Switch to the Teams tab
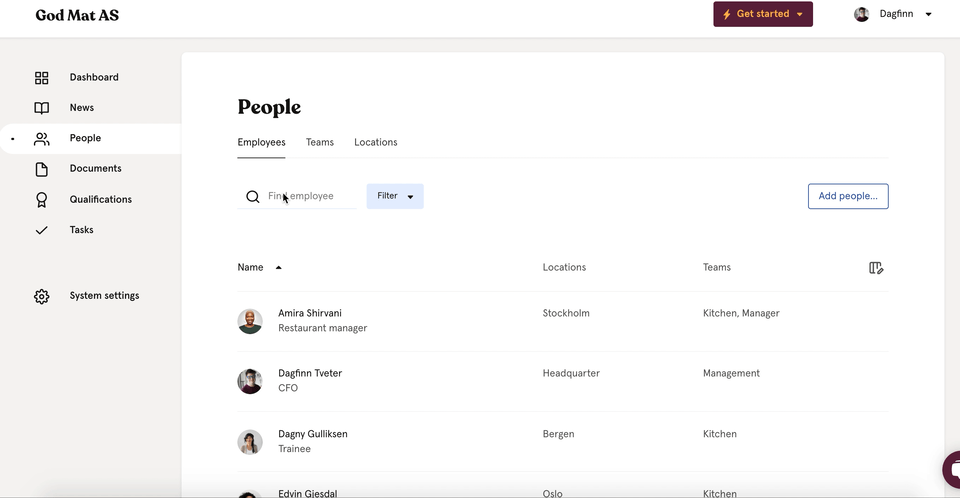Image resolution: width=960 pixels, height=498 pixels. (320, 142)
